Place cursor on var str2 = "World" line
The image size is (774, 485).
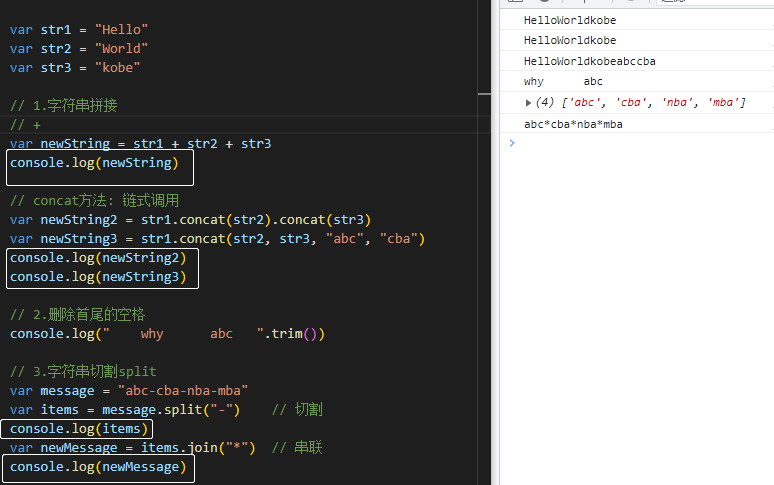tap(78, 49)
